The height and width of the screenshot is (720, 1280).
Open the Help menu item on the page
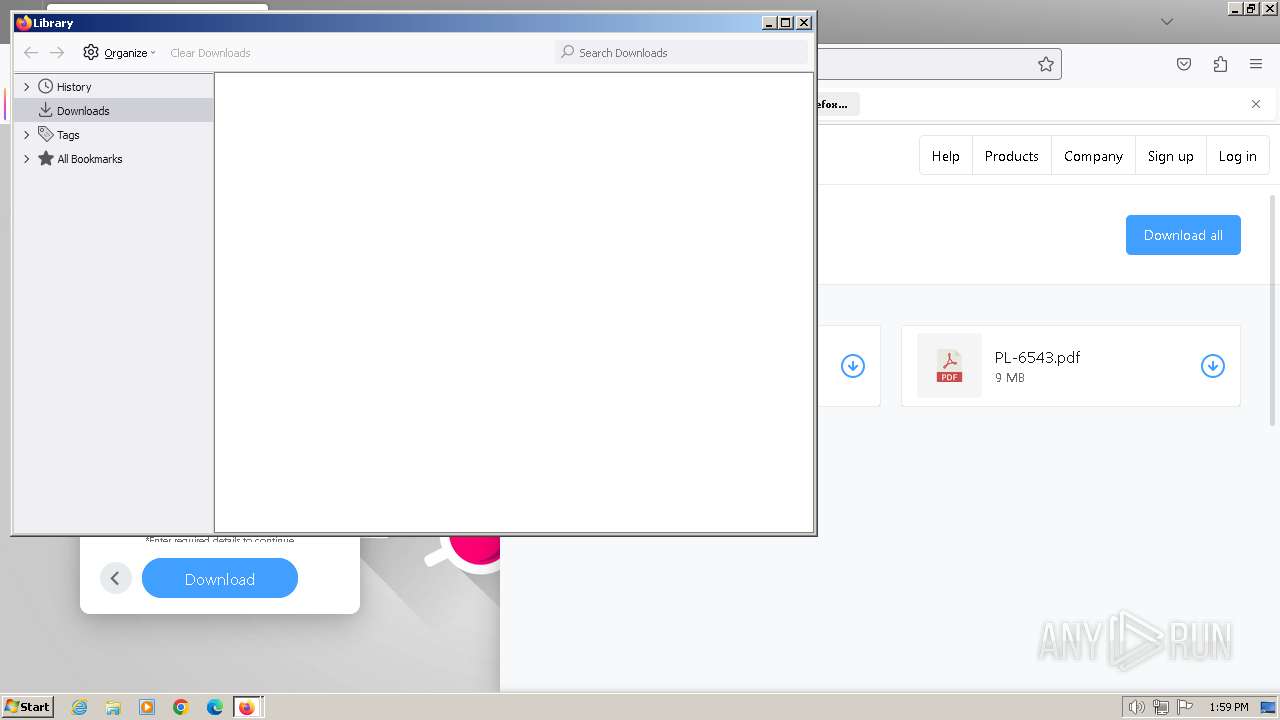click(946, 156)
